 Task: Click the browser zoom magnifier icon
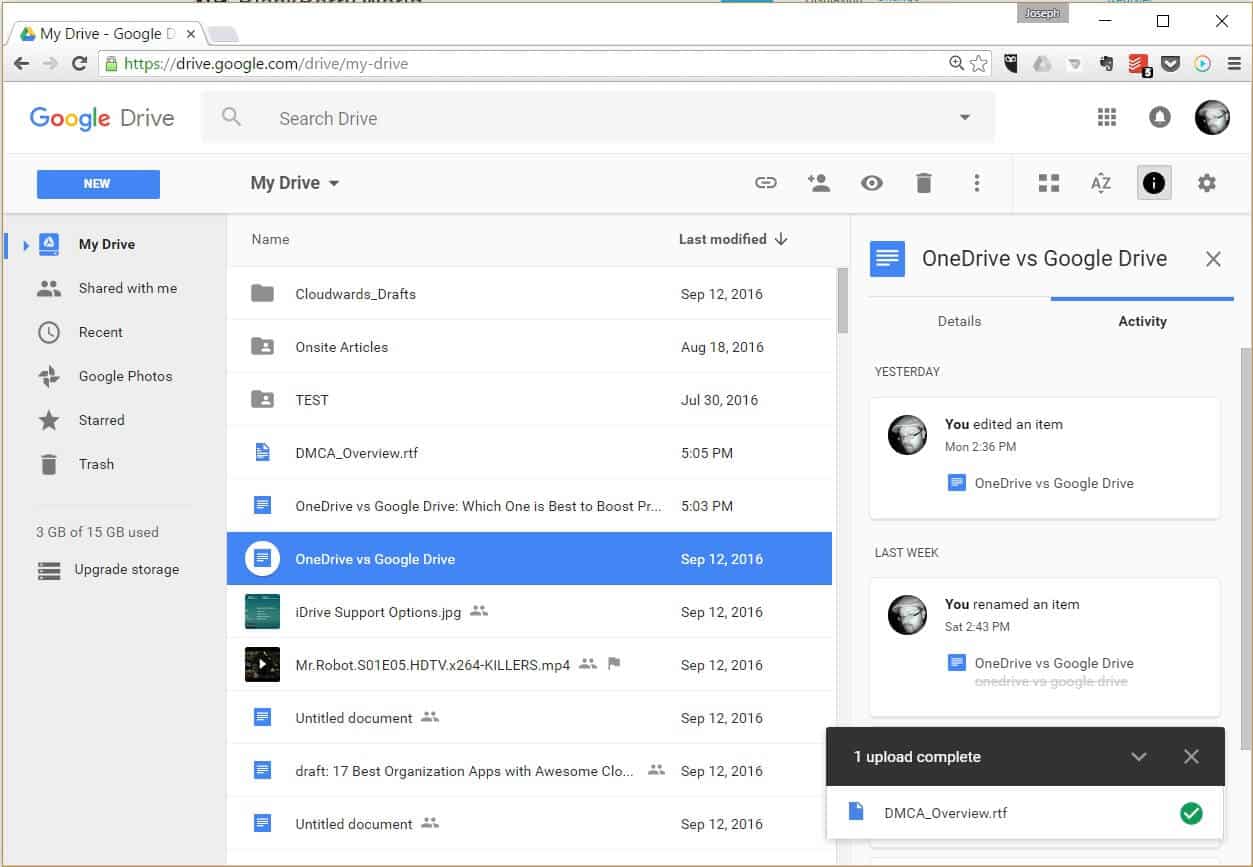(x=957, y=63)
